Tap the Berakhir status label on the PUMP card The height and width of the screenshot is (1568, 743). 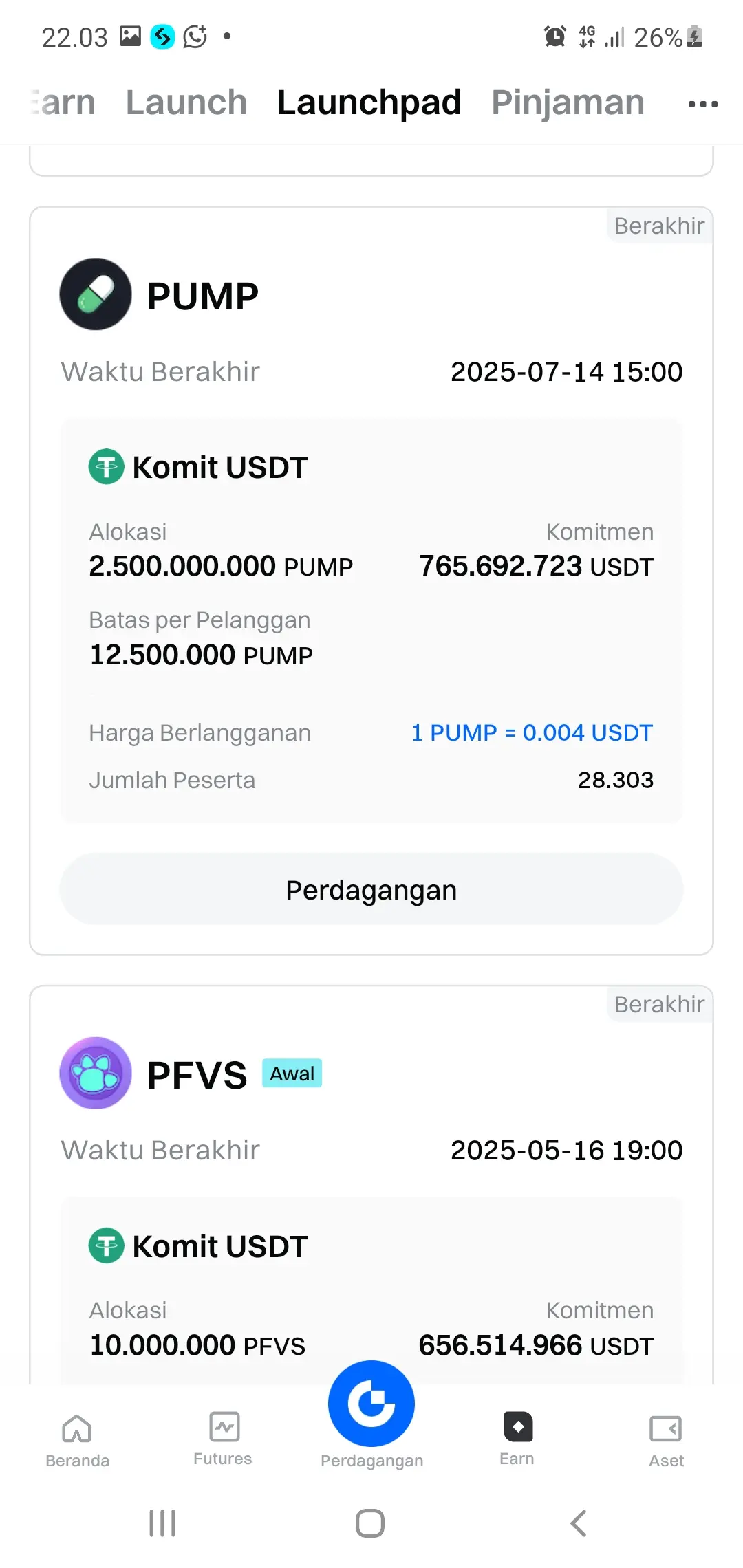658,226
